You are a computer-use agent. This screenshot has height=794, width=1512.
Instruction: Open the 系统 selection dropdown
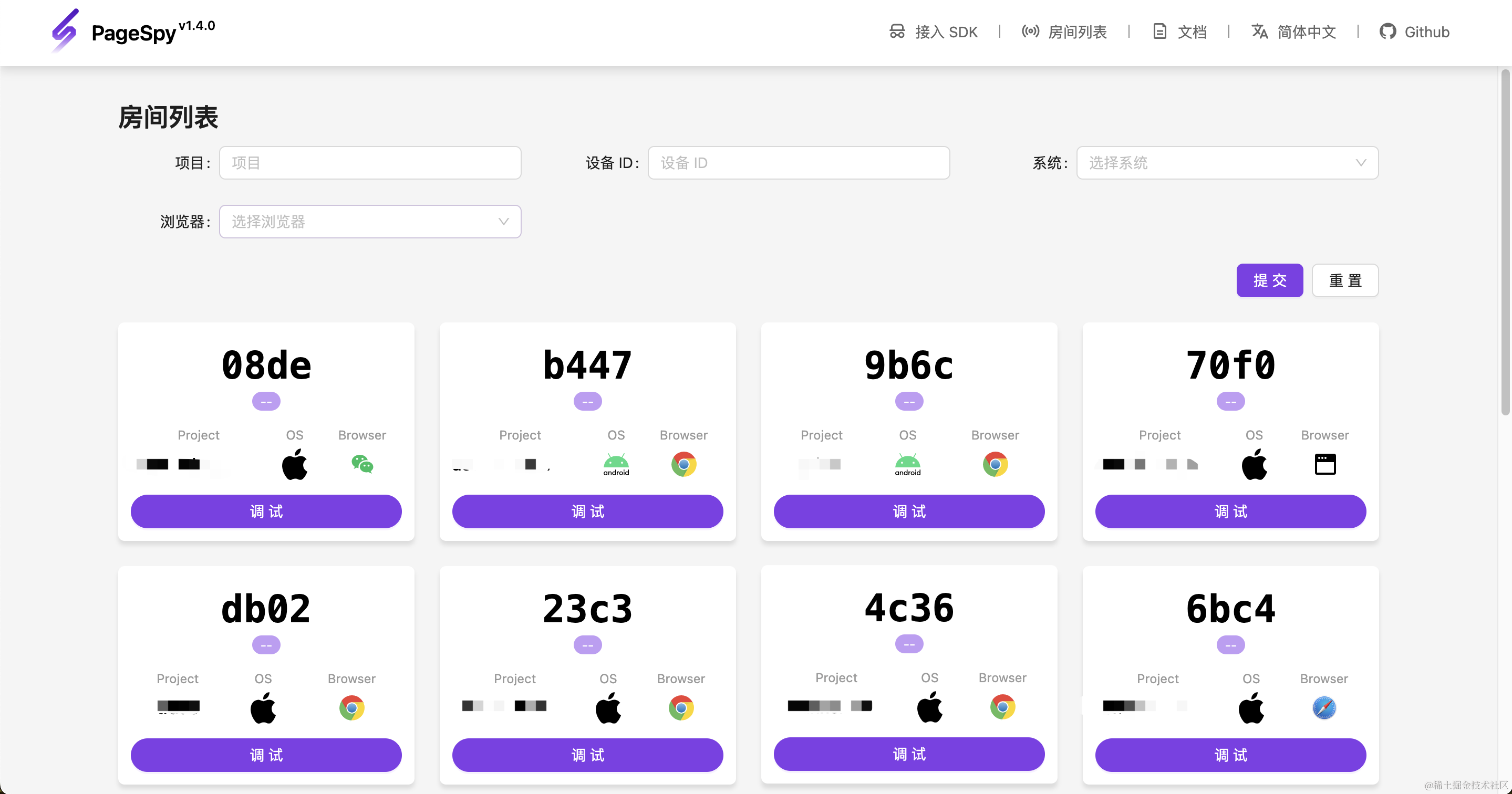[x=1227, y=163]
